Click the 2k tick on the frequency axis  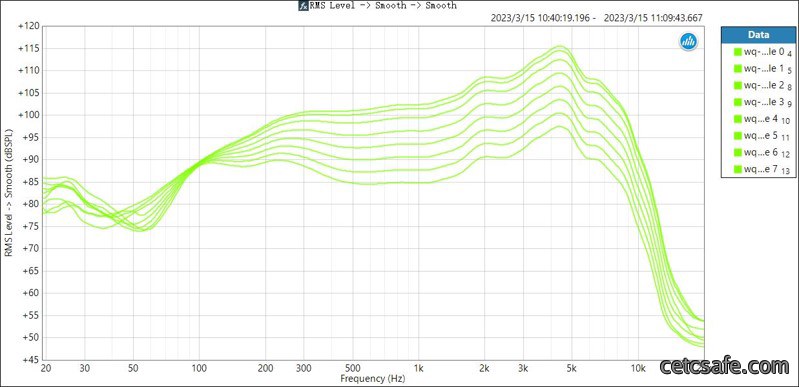coord(484,368)
